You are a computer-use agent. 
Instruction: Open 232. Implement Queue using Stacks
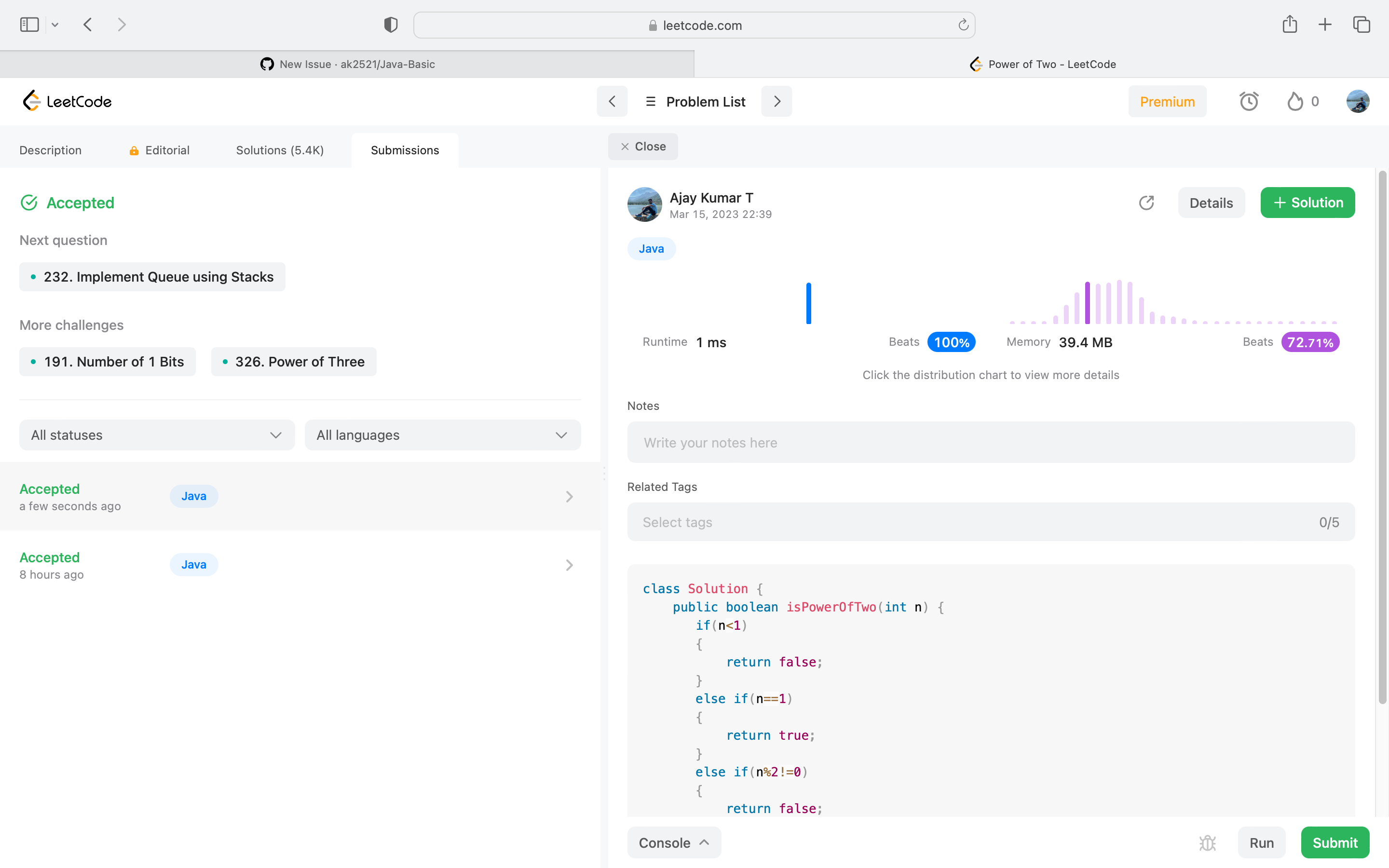(x=152, y=277)
